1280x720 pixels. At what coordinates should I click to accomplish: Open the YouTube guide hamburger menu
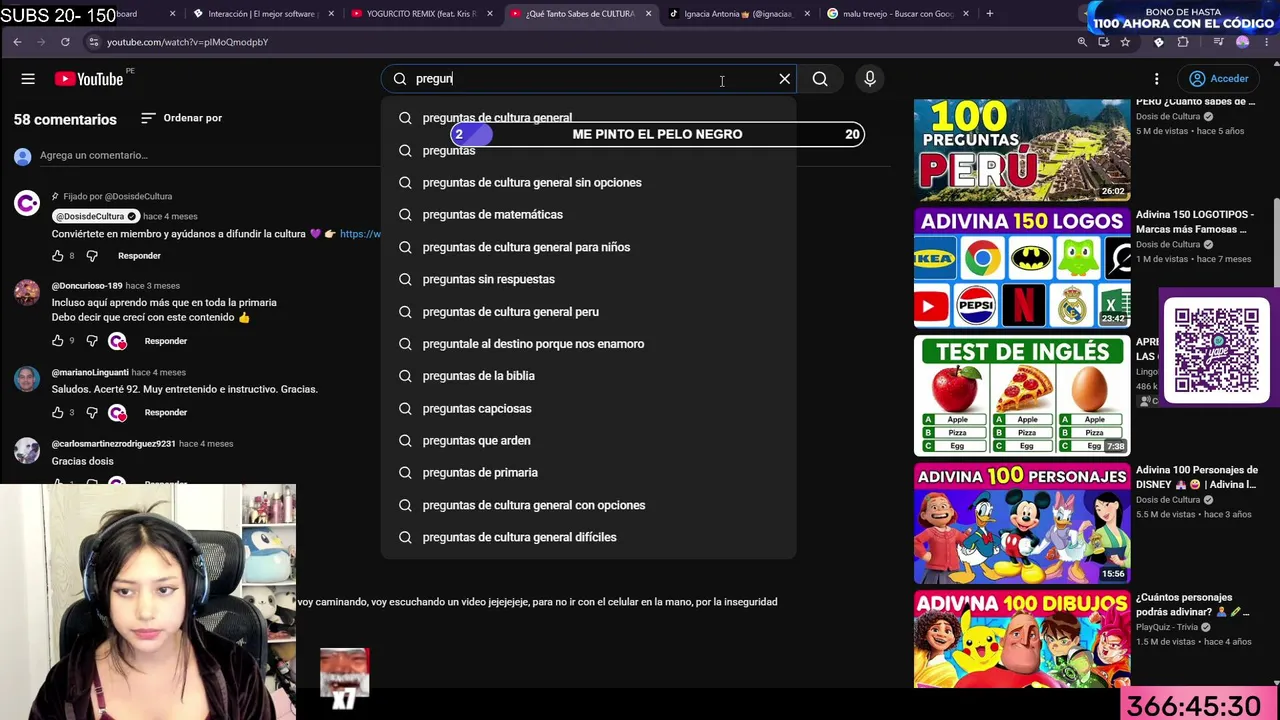tap(28, 79)
